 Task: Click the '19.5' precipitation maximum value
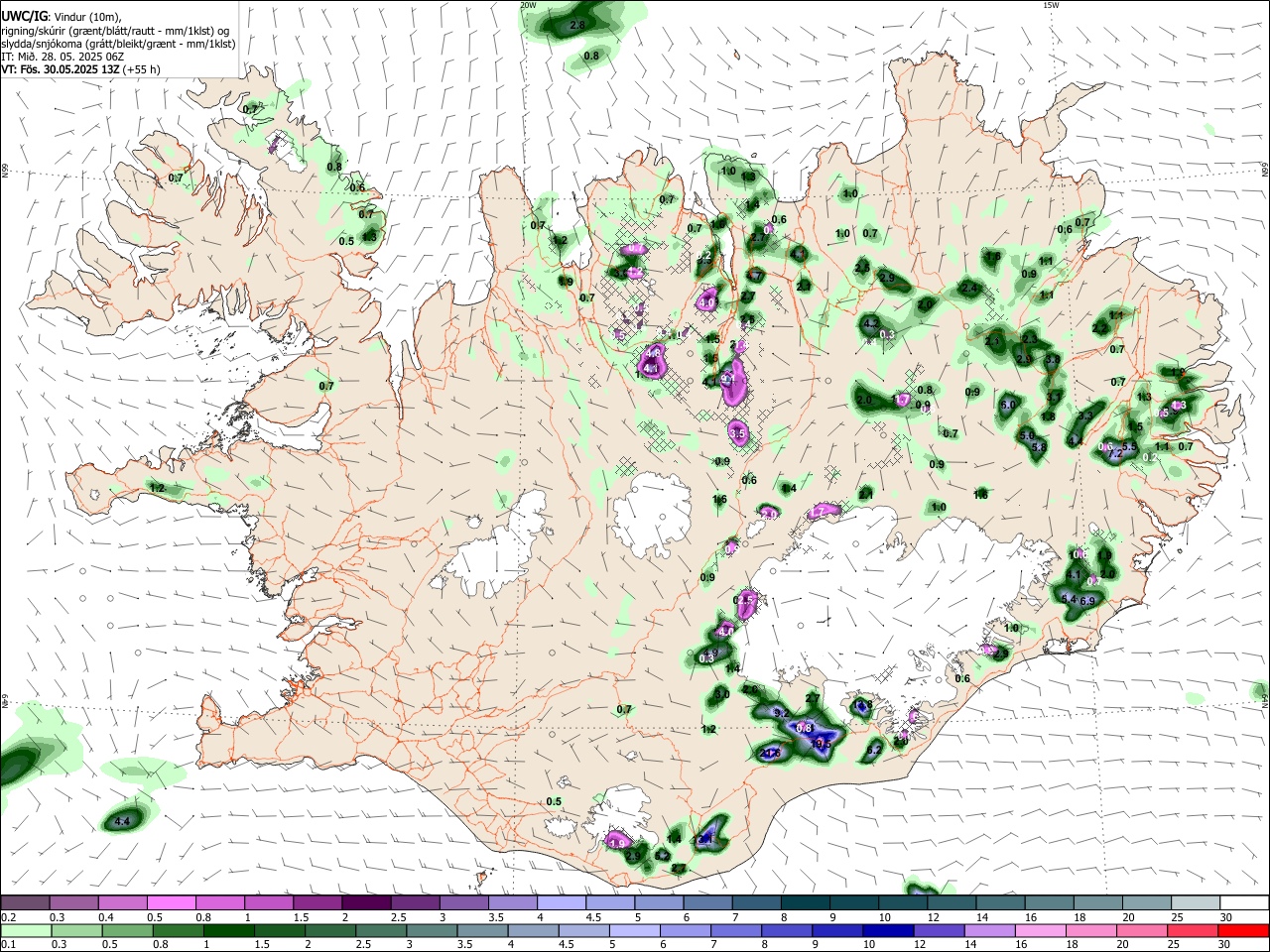[821, 744]
